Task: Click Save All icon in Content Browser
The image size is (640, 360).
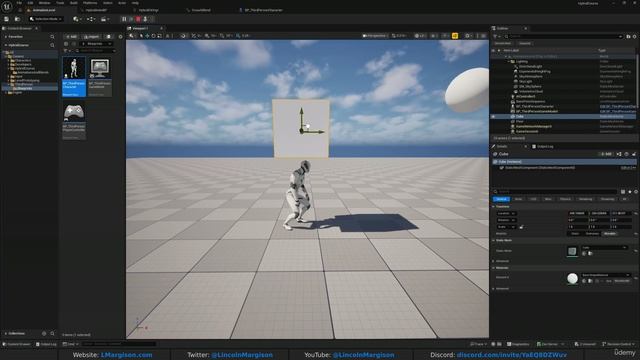Action: coord(108,36)
